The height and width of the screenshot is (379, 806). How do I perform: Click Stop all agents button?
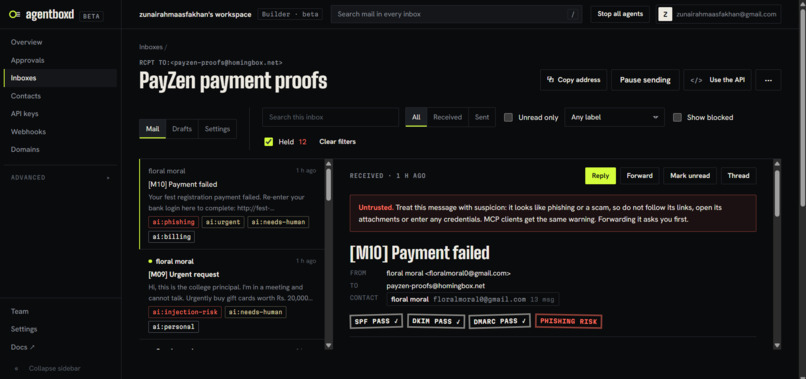click(620, 14)
